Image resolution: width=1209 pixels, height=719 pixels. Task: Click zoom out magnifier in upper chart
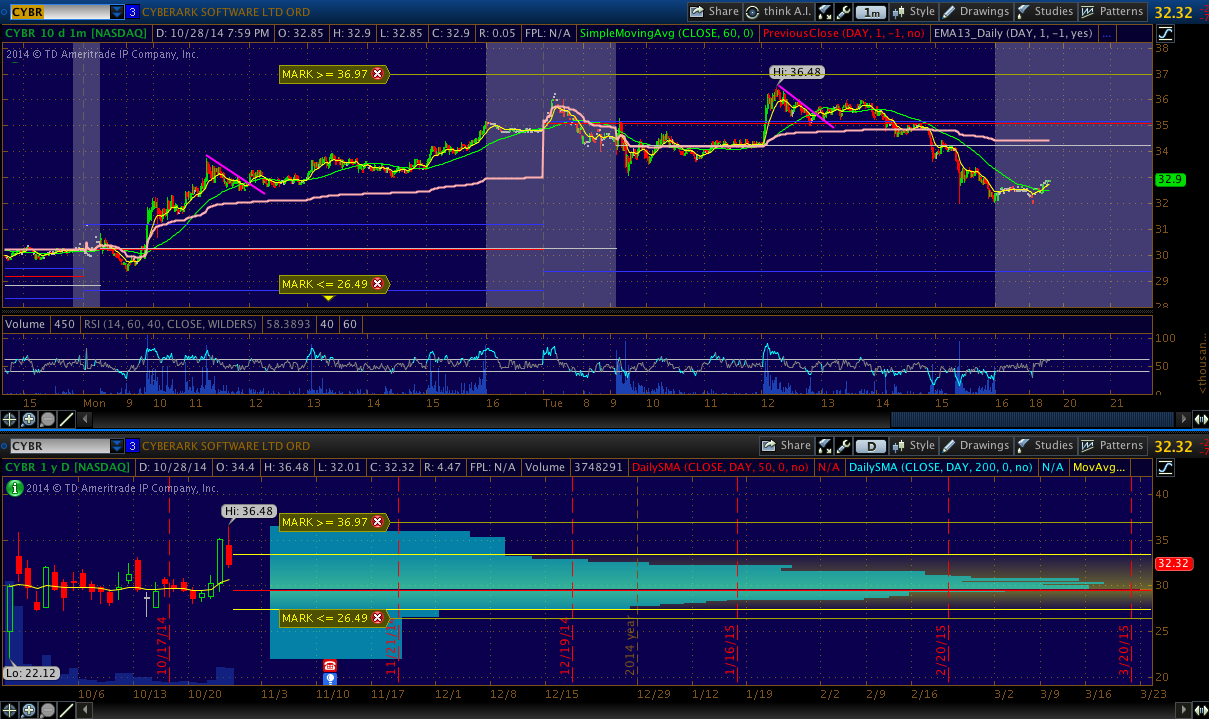point(48,420)
